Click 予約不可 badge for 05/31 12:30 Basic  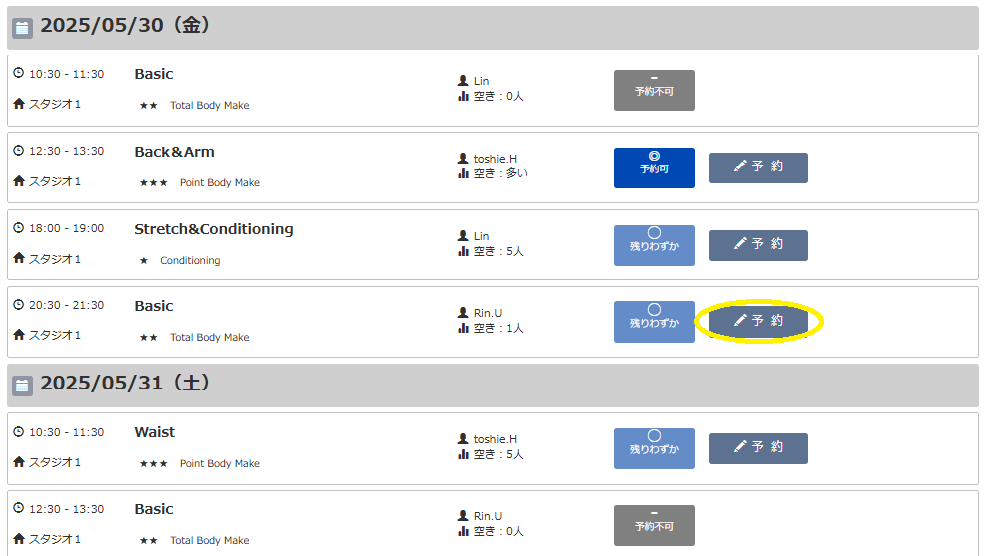654,525
